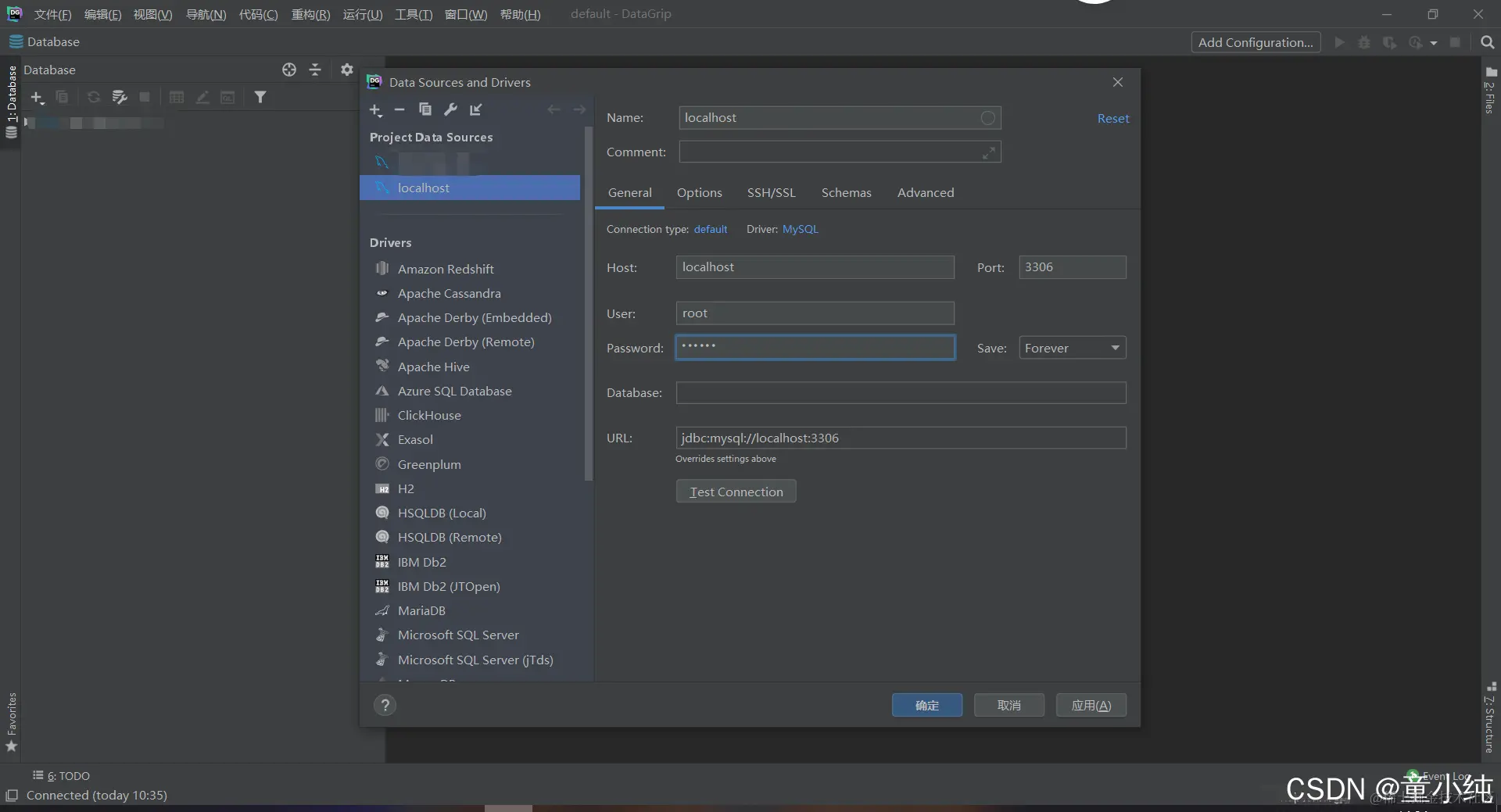
Task: Duplicate the selected data source in the dialog
Action: coord(425,110)
